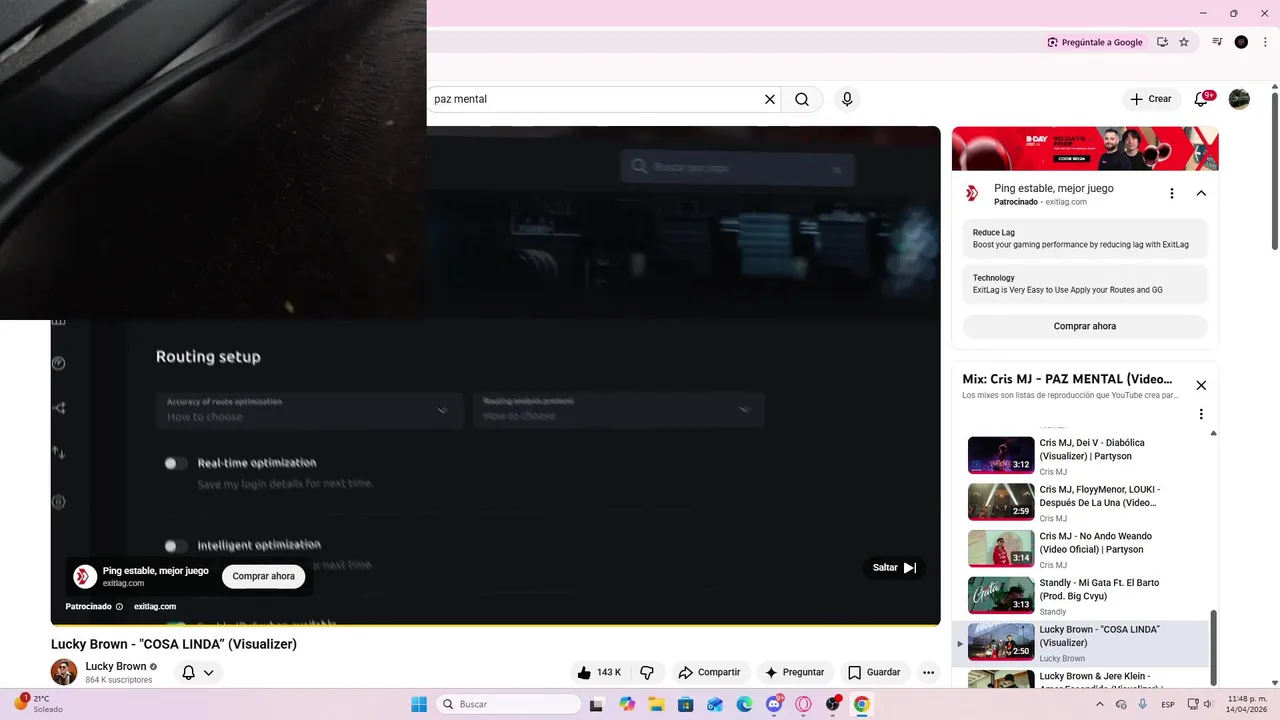Click the page vertical scrollbar

(x=1274, y=170)
